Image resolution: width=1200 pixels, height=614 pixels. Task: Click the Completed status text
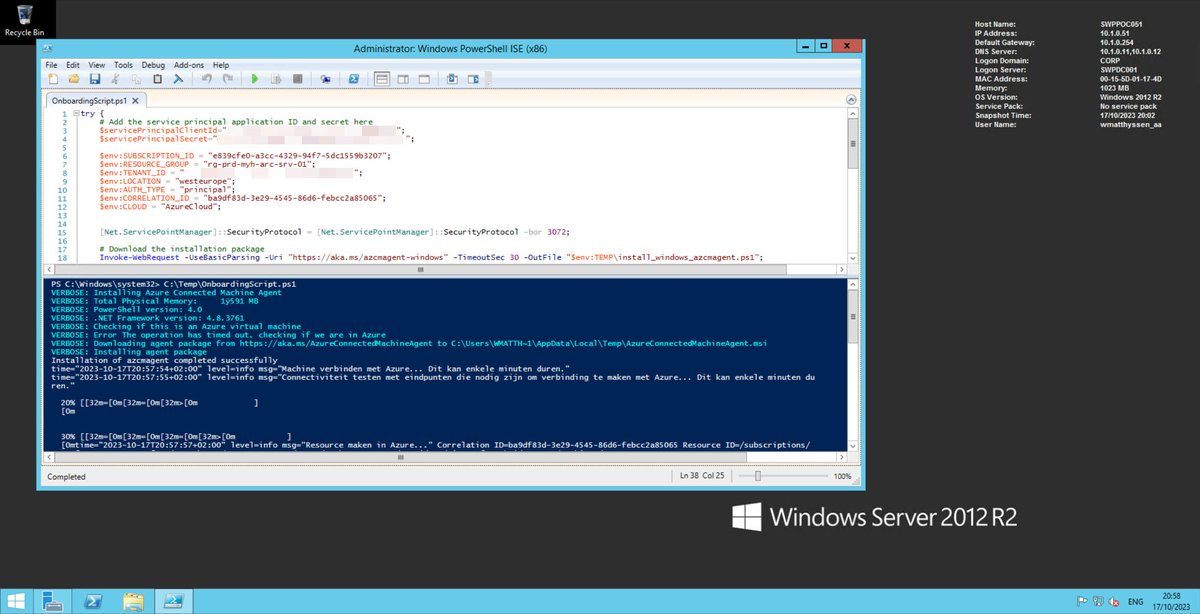[x=67, y=477]
